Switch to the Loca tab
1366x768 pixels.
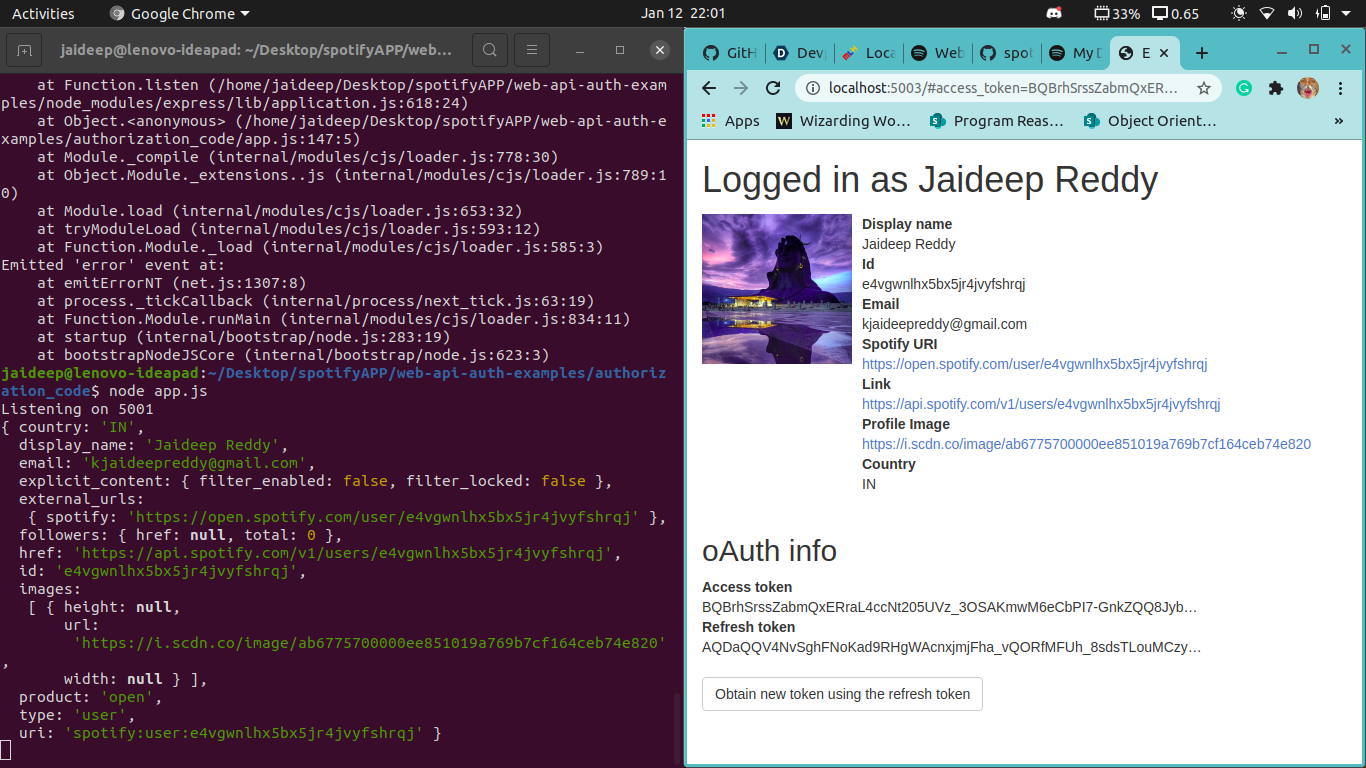tap(867, 53)
